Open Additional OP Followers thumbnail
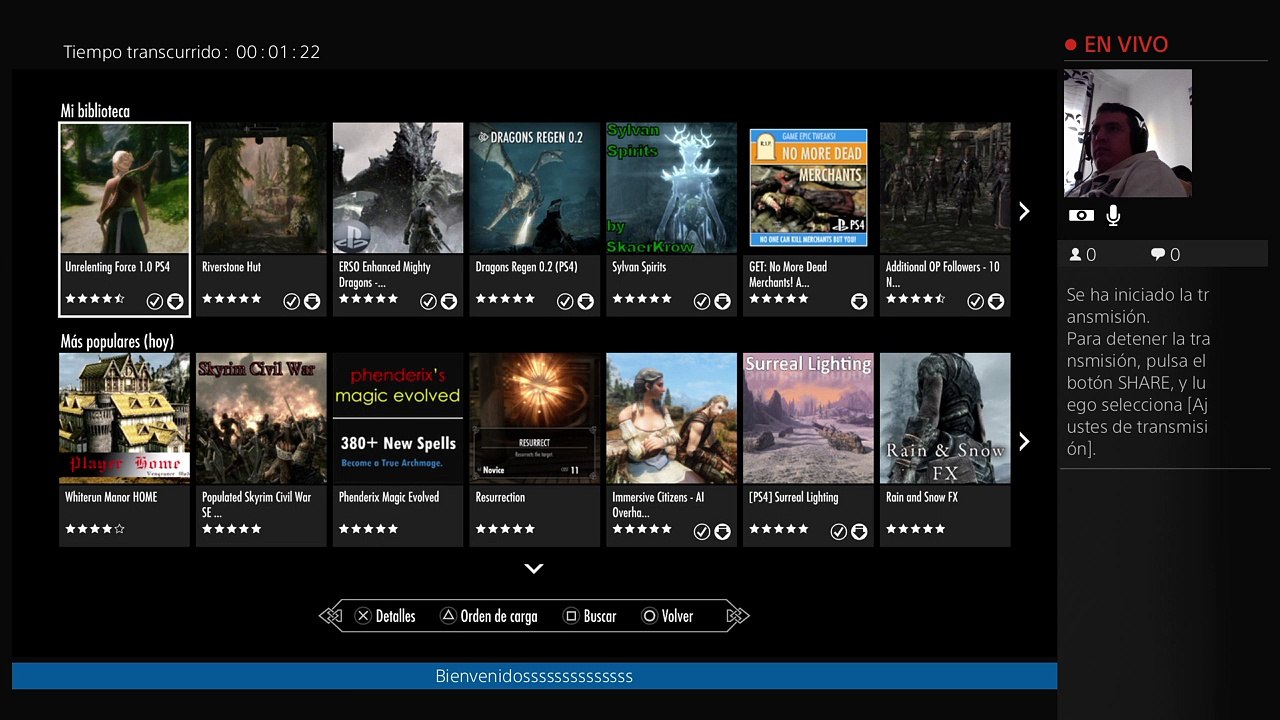The height and width of the screenshot is (720, 1280). (945, 188)
